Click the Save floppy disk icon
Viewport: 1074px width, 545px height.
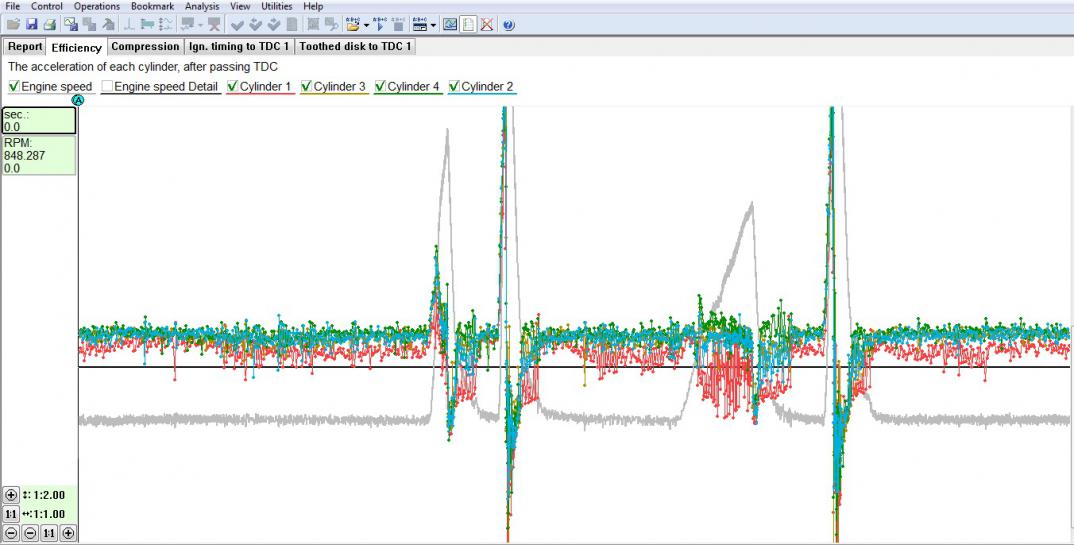pos(31,24)
